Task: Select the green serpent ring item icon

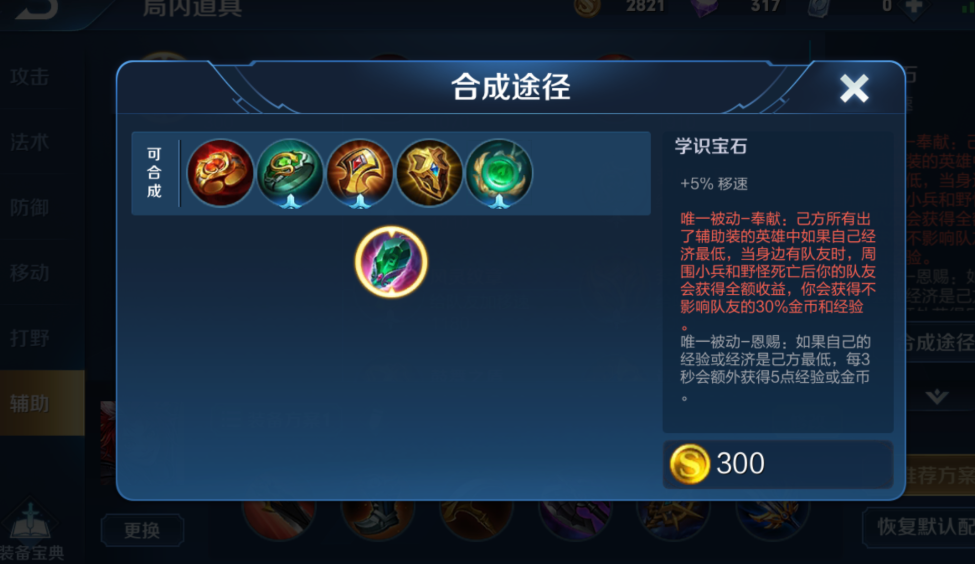Action: pos(290,173)
